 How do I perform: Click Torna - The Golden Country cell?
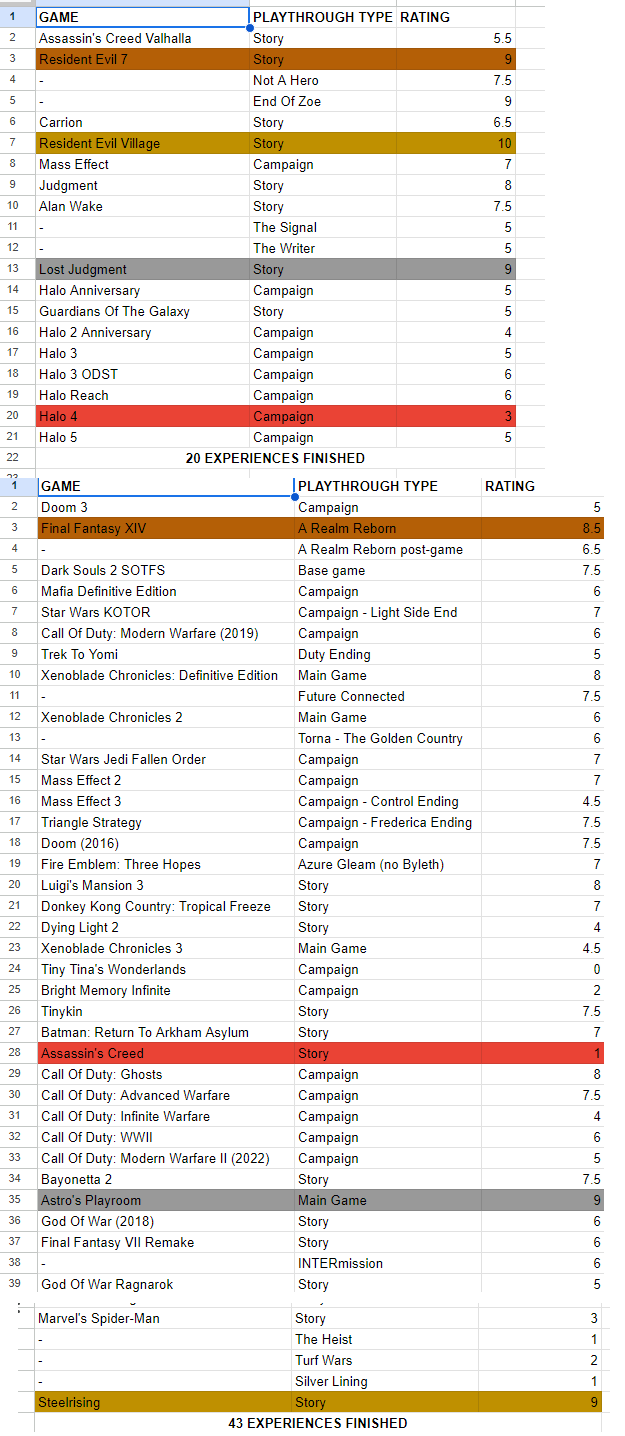pos(387,738)
